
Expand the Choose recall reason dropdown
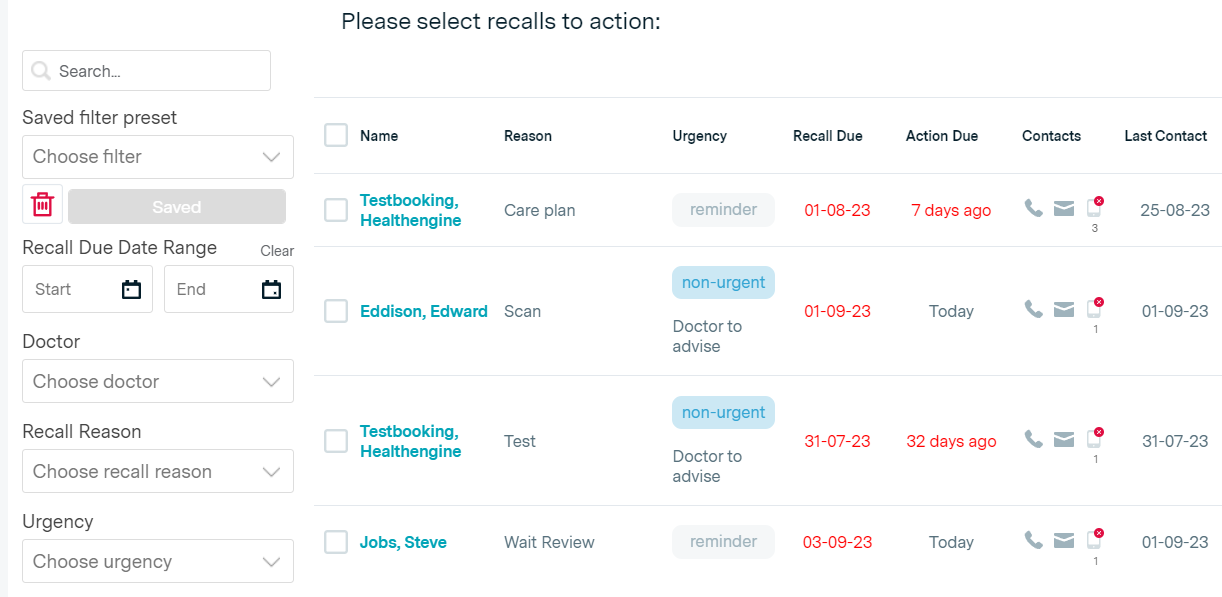click(x=158, y=472)
